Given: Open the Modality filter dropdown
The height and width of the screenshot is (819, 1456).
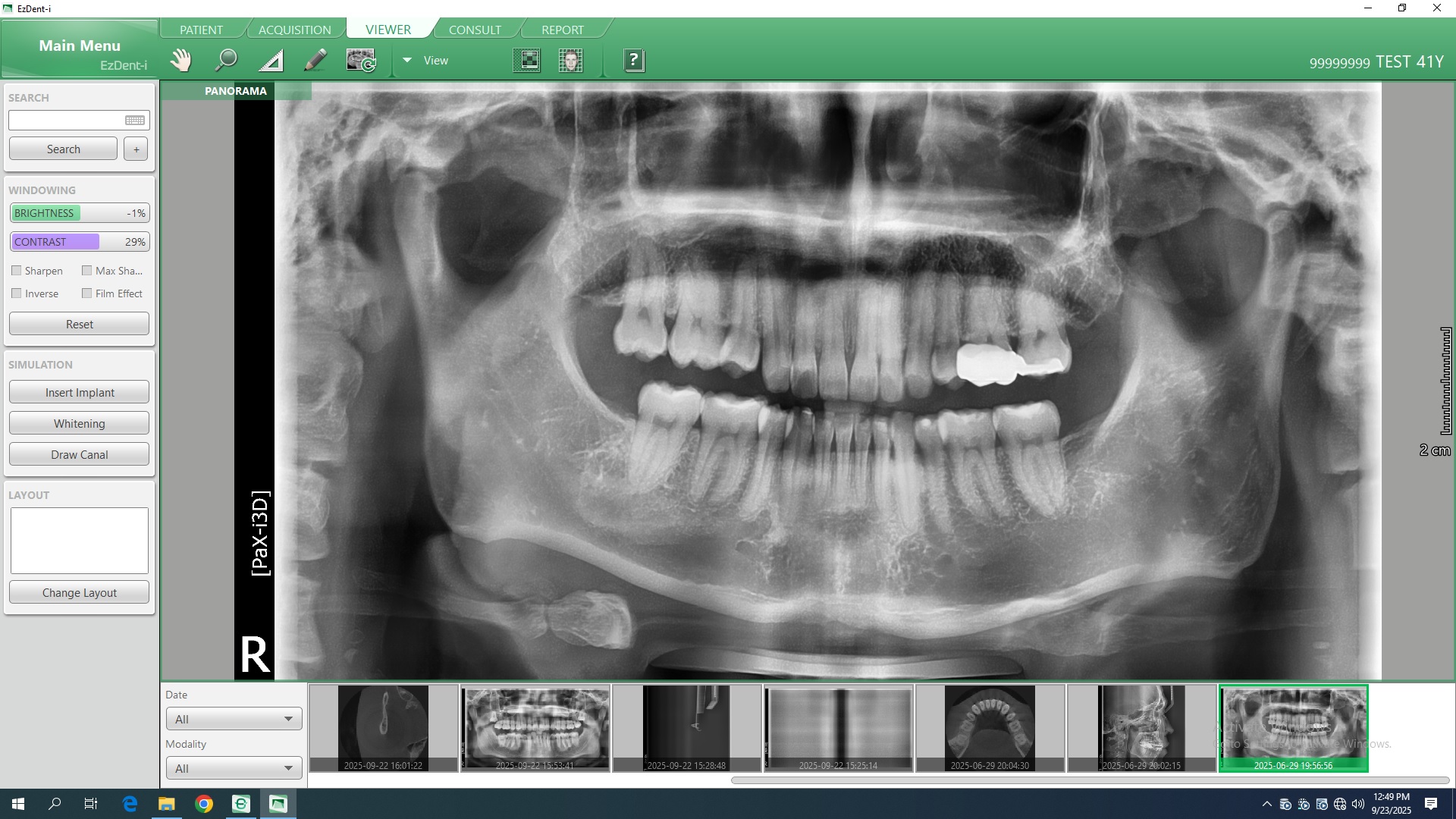Looking at the screenshot, I should pos(234,768).
